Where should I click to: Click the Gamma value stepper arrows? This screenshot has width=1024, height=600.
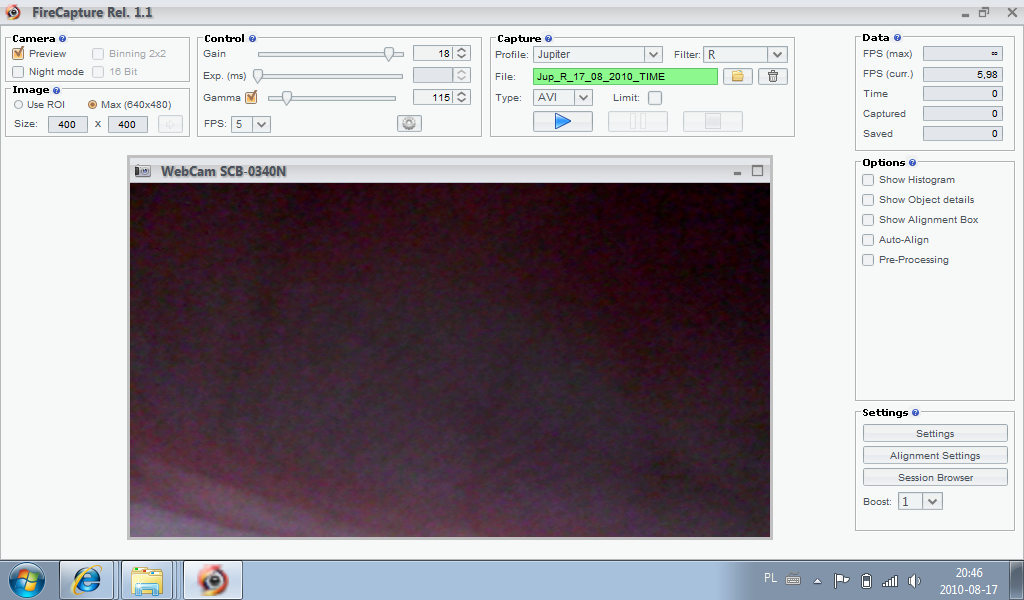click(462, 97)
